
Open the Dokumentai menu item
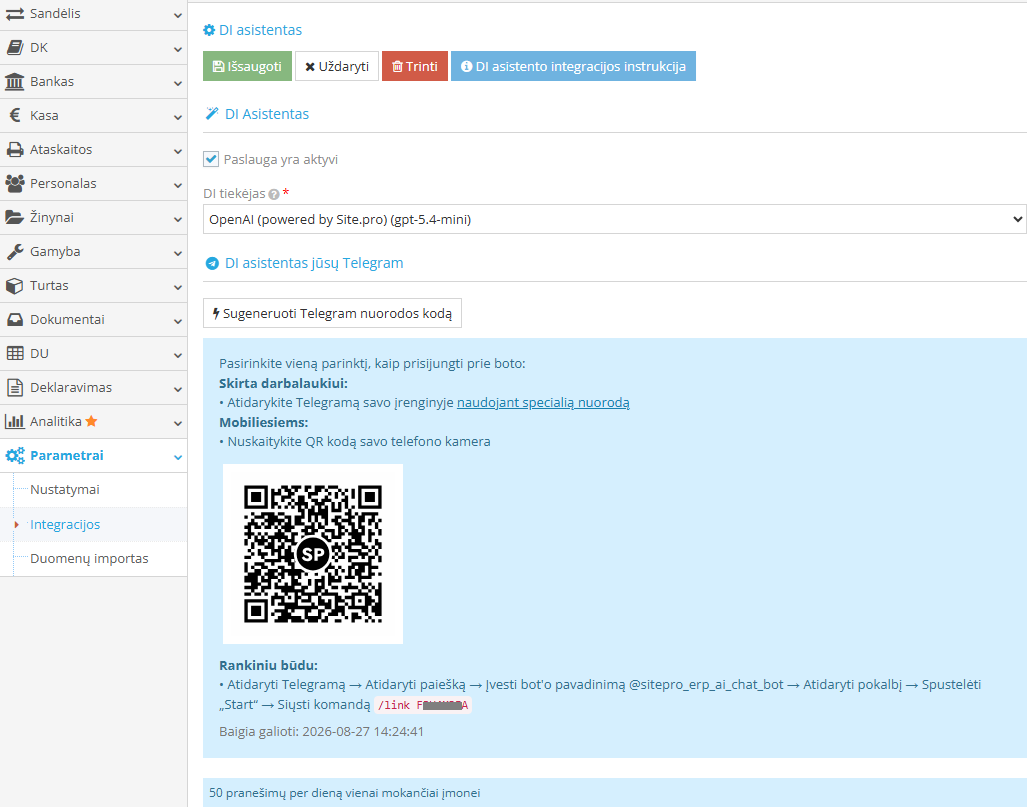click(x=94, y=320)
